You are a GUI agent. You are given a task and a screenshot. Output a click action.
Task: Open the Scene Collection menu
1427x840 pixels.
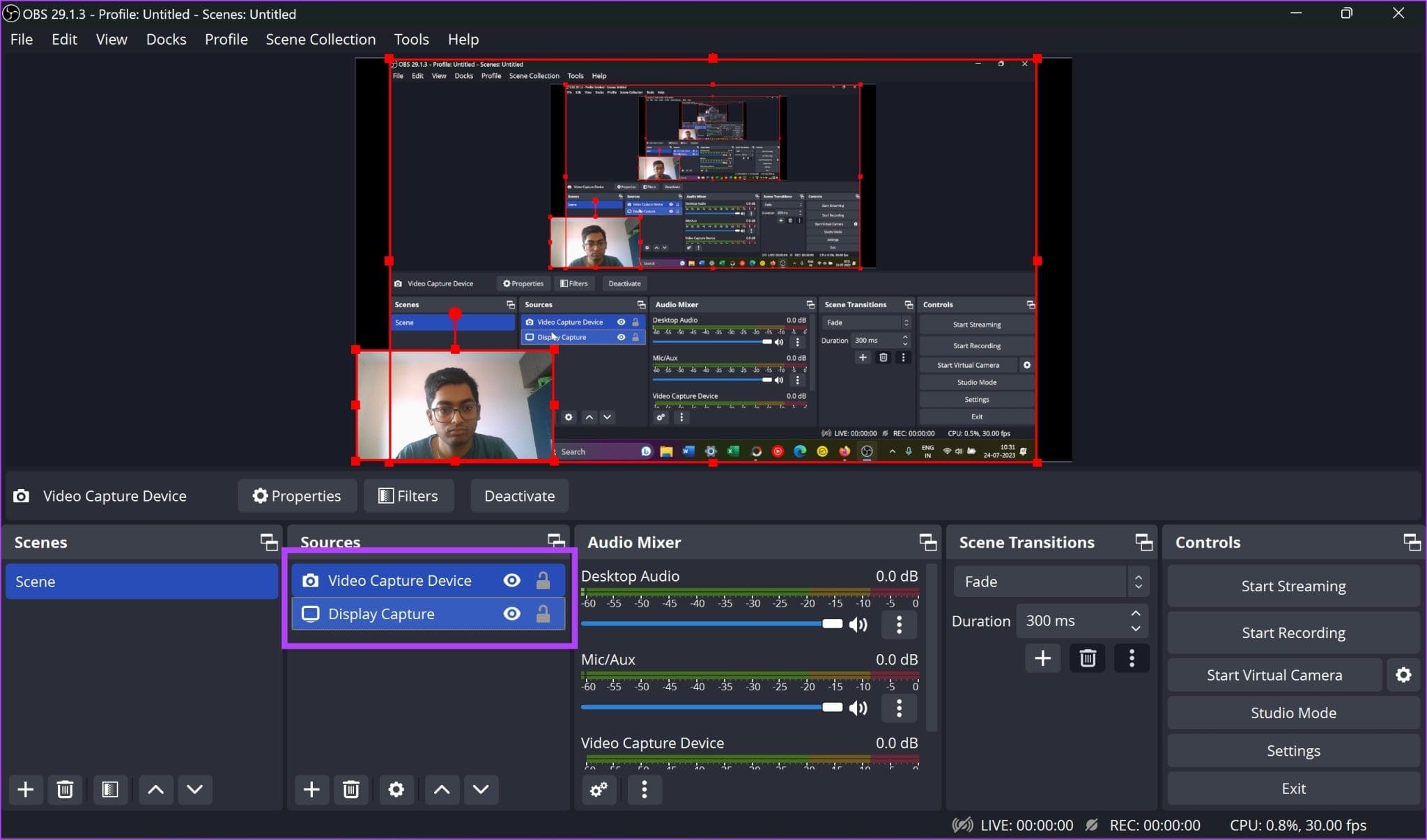(321, 39)
